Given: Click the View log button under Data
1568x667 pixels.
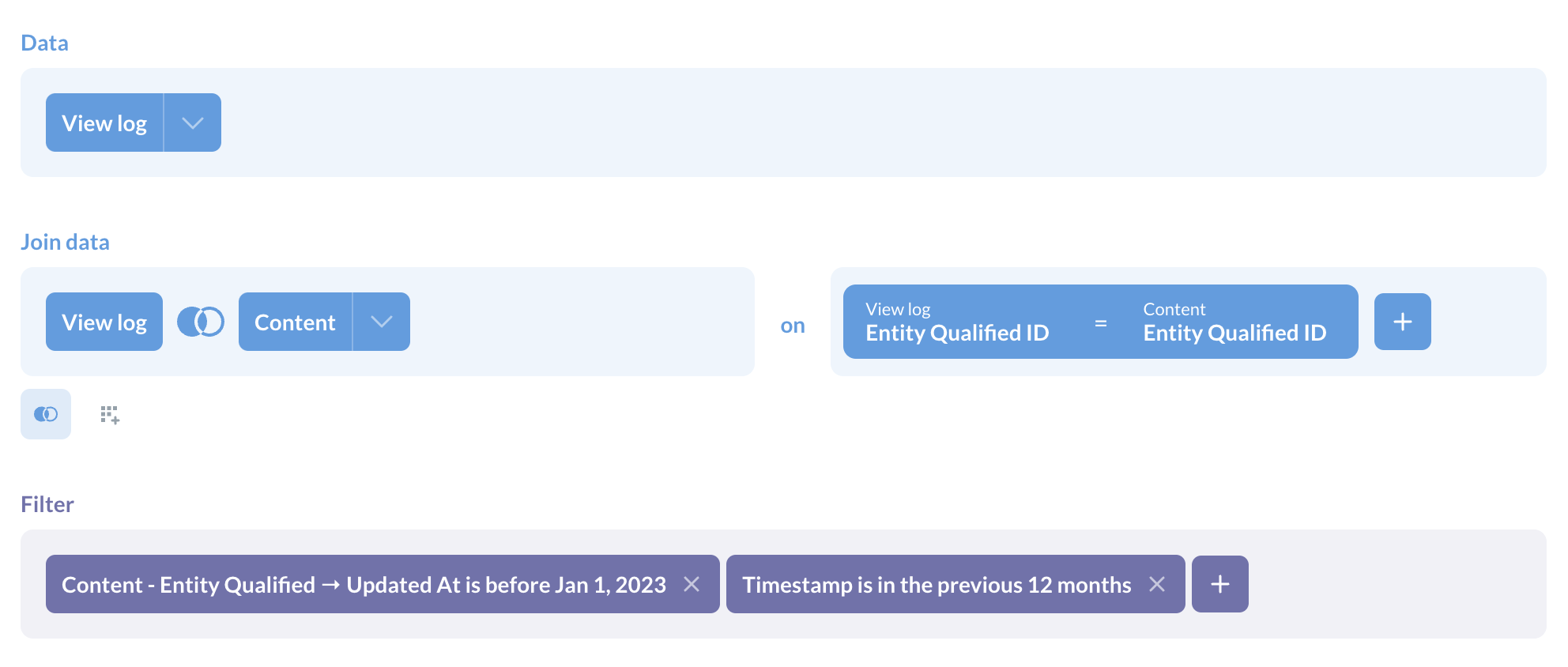Looking at the screenshot, I should click(x=104, y=122).
